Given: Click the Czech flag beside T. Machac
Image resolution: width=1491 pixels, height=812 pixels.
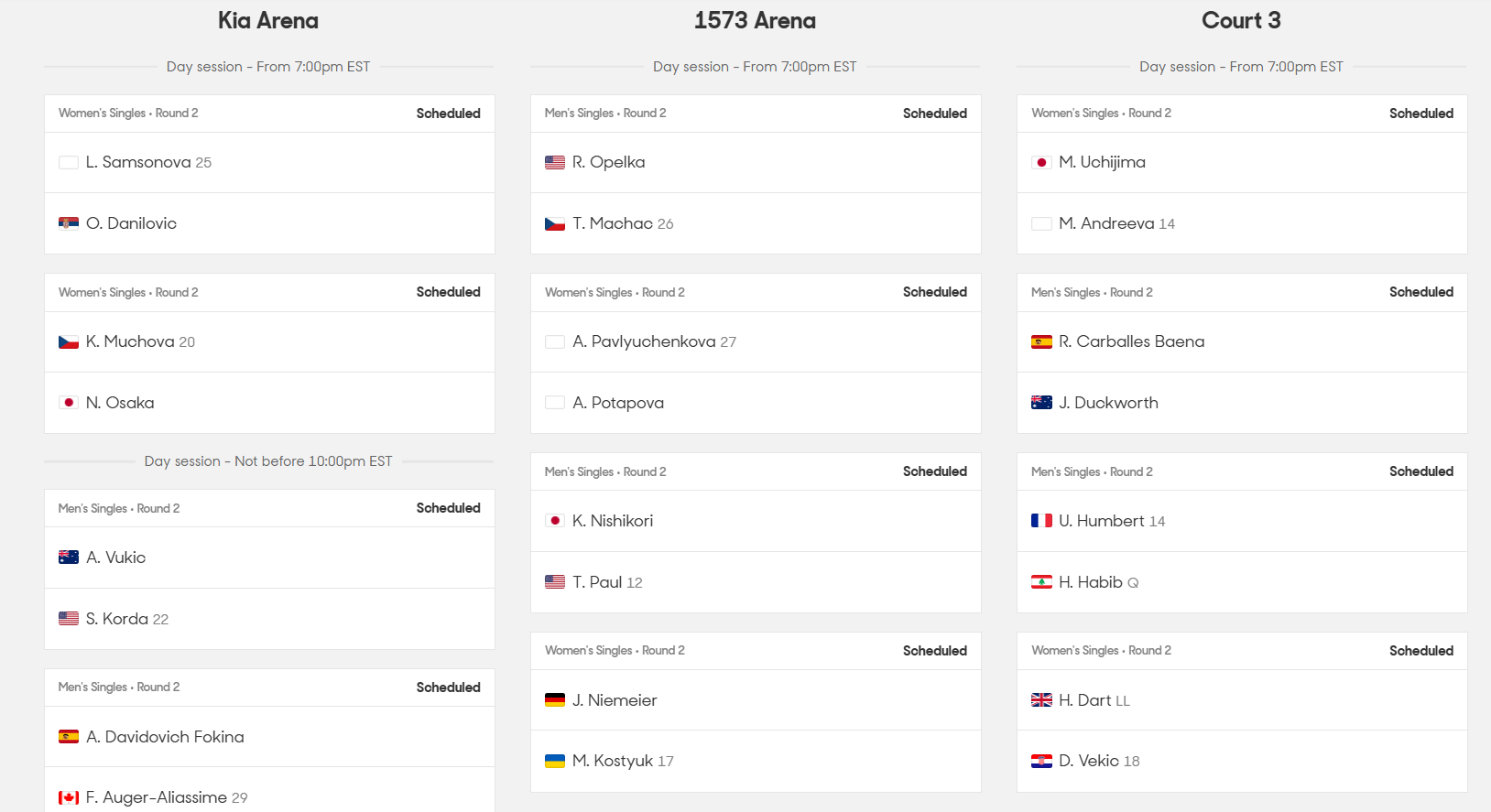Looking at the screenshot, I should (555, 223).
